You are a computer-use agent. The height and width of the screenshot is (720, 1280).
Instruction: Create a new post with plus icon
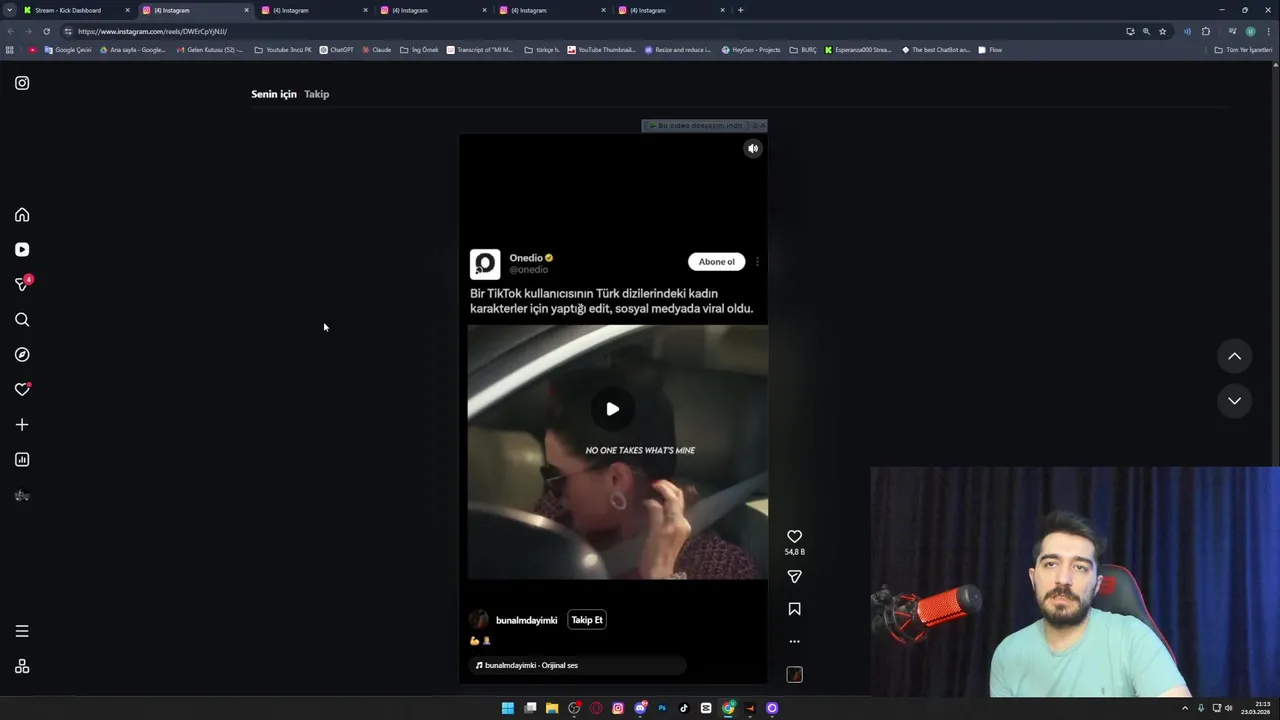pyautogui.click(x=22, y=425)
